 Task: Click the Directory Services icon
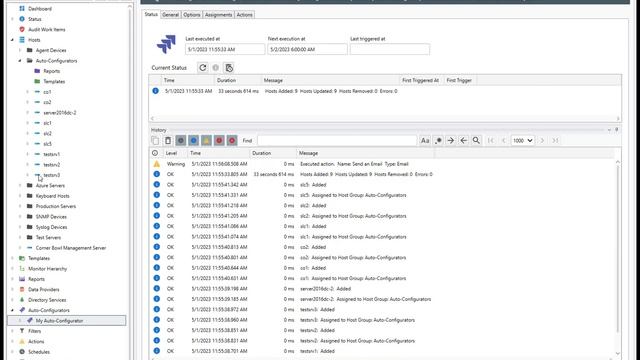(22, 300)
